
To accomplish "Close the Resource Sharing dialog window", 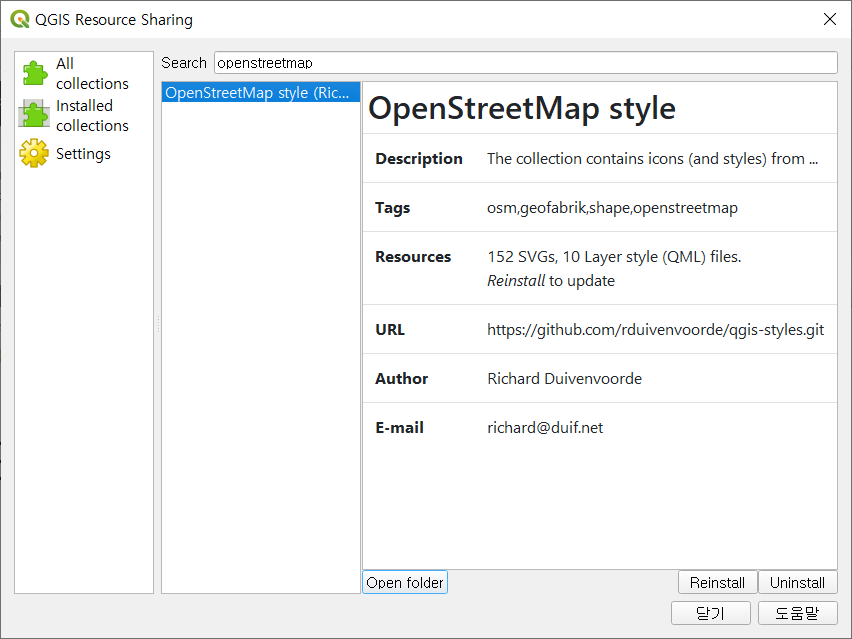I will coord(830,19).
